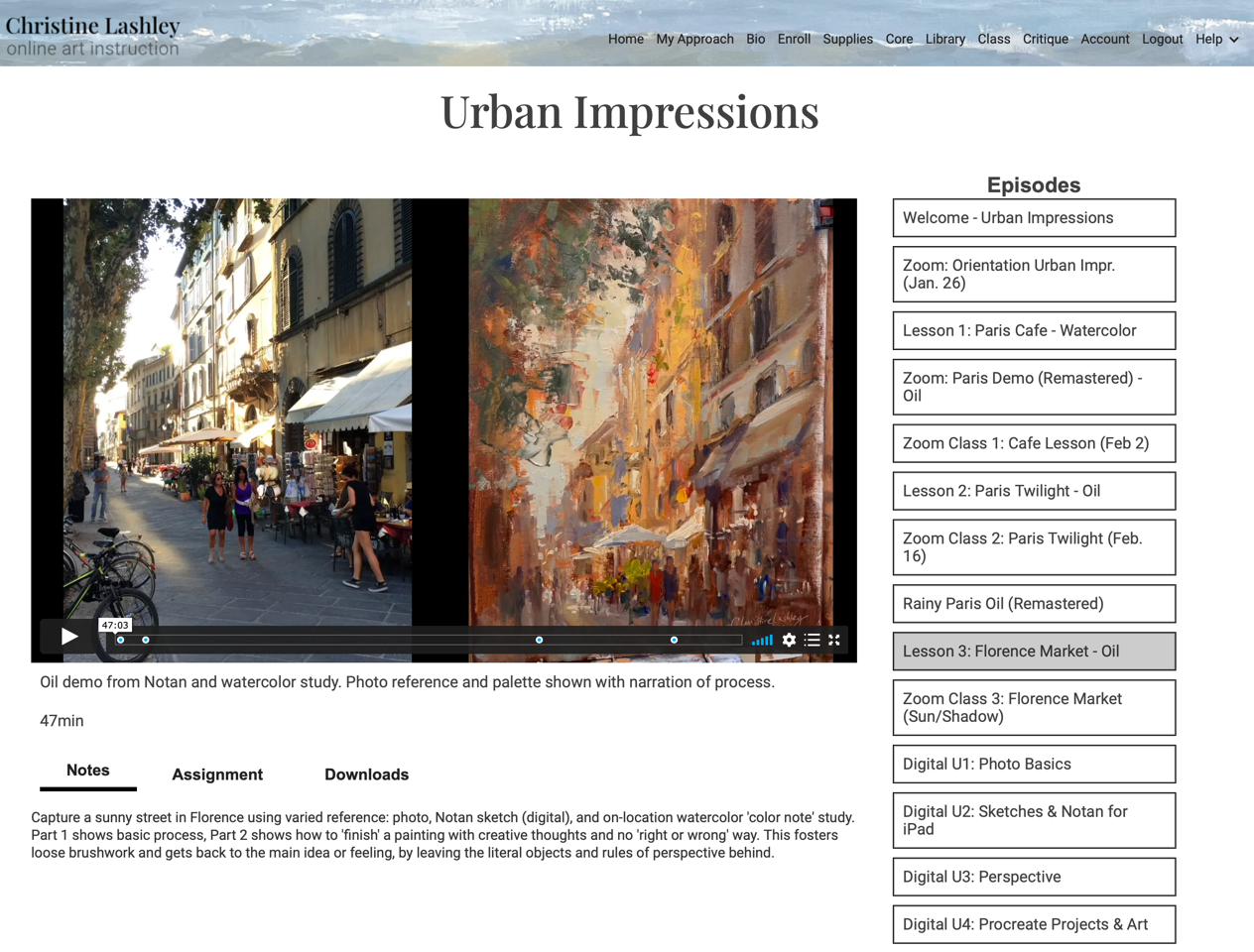Open My Approach page
The width and height of the screenshot is (1254, 952).
(x=694, y=40)
